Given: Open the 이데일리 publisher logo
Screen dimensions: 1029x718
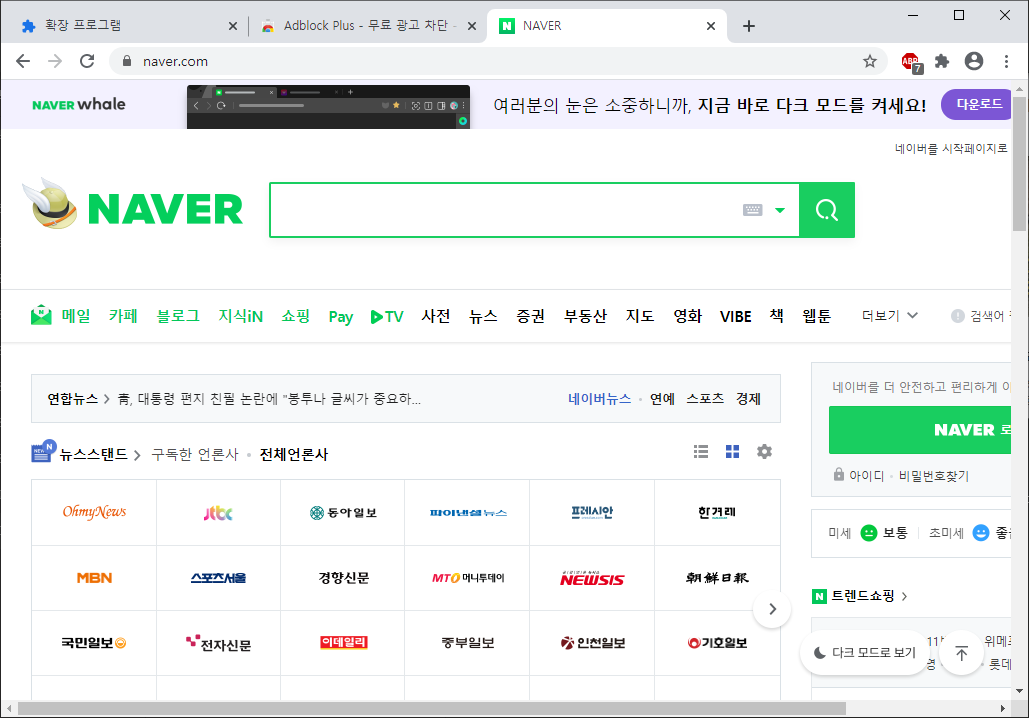Looking at the screenshot, I should (x=344, y=642).
